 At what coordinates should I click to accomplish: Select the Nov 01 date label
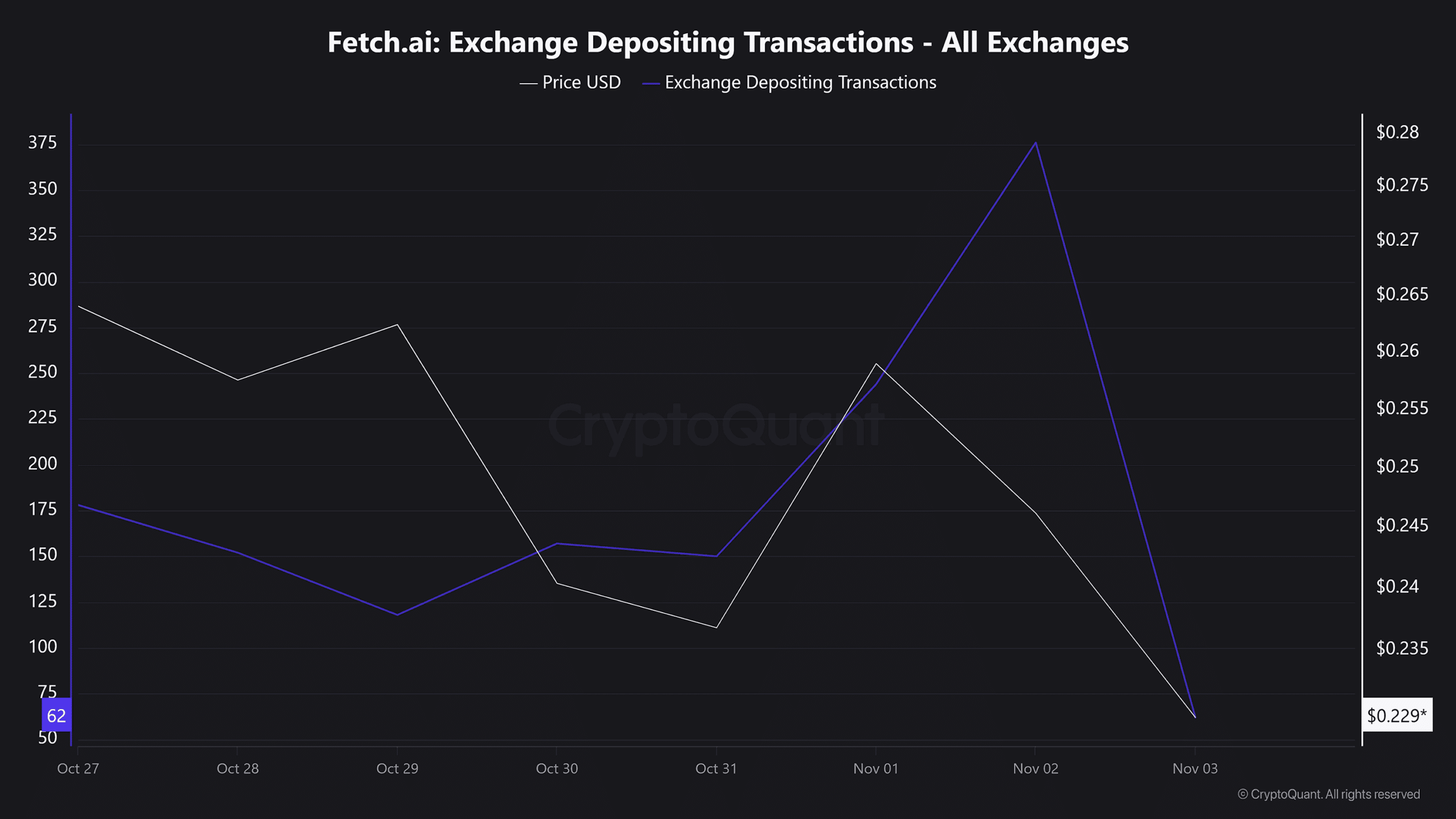click(876, 768)
